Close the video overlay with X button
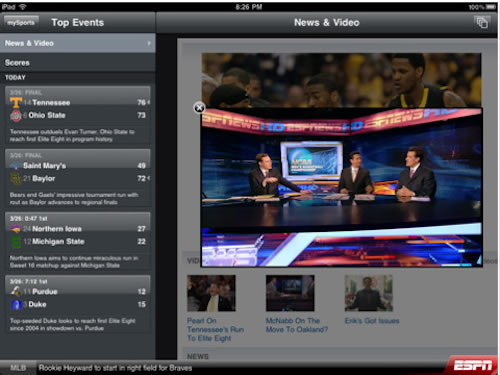The height and width of the screenshot is (375, 500). (199, 108)
